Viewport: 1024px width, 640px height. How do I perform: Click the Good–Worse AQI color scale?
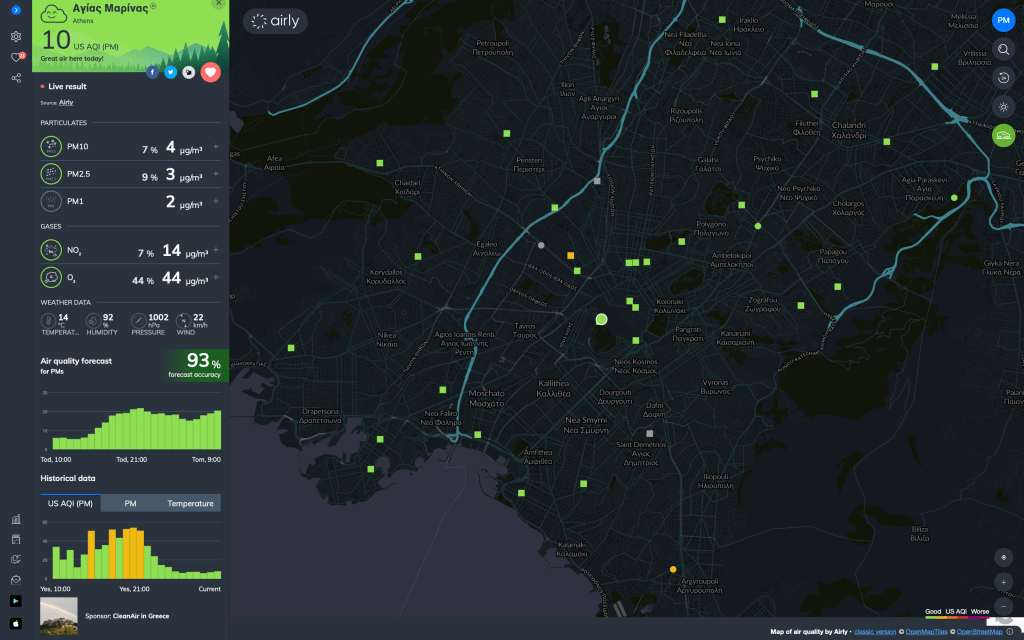(957, 616)
